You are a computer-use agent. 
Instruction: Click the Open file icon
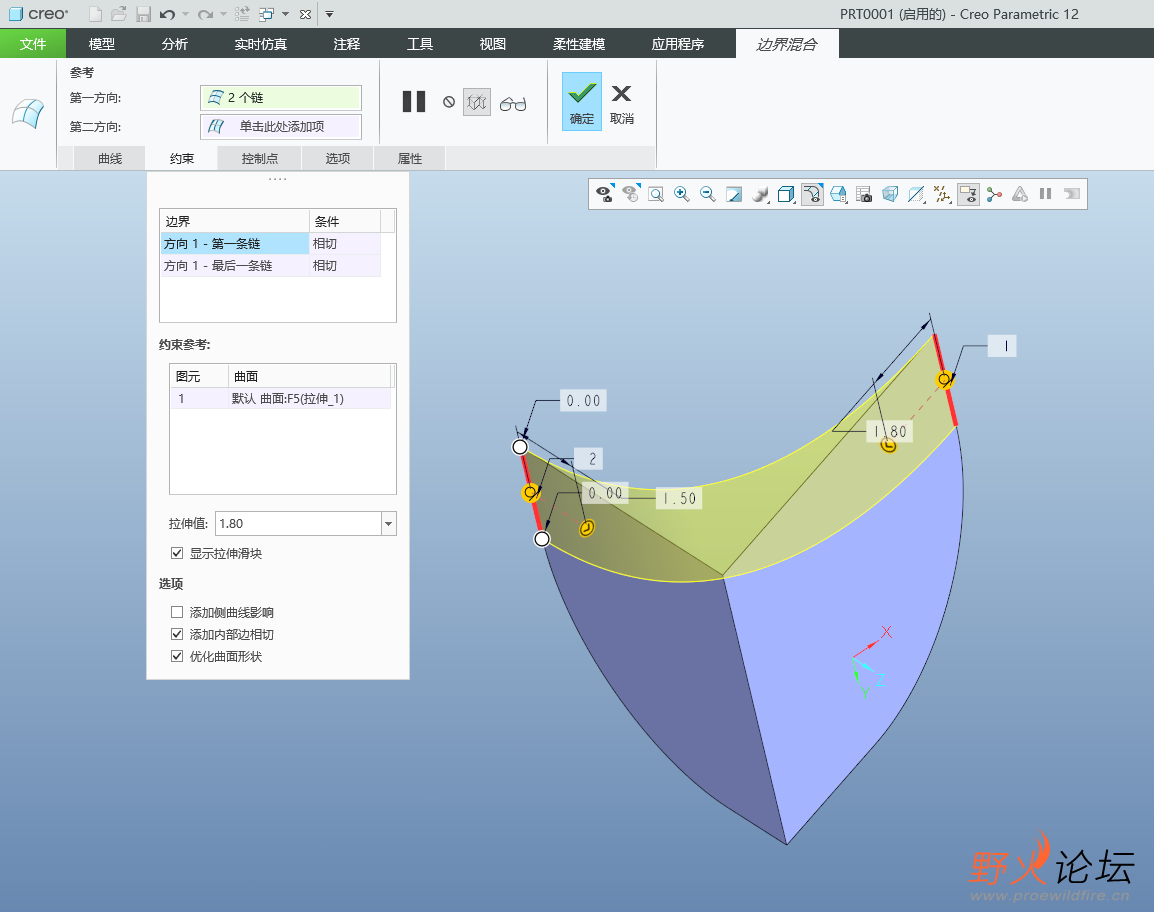(x=118, y=14)
